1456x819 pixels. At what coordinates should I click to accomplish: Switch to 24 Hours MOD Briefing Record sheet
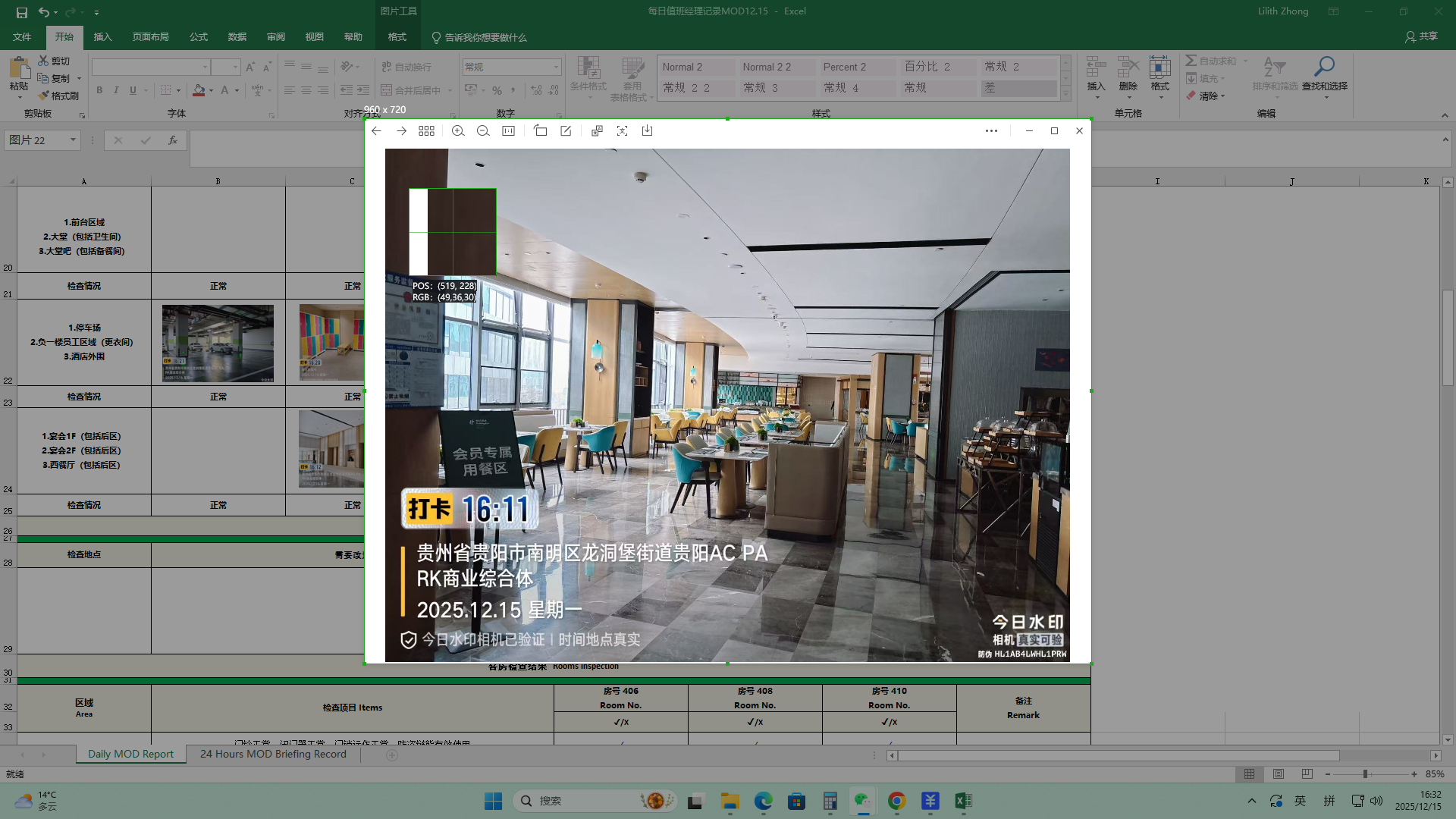pyautogui.click(x=273, y=755)
